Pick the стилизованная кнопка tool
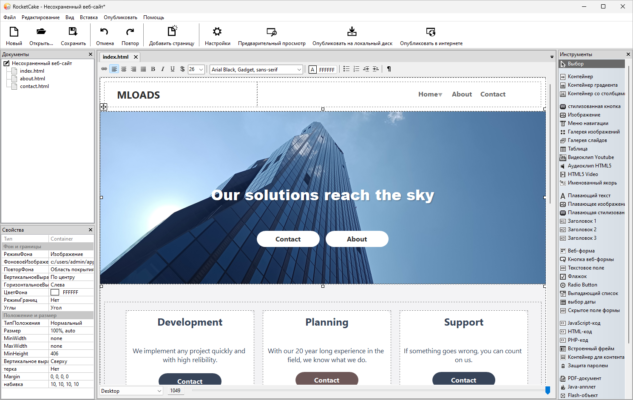Image resolution: width=633 pixels, height=400 pixels. [x=590, y=106]
